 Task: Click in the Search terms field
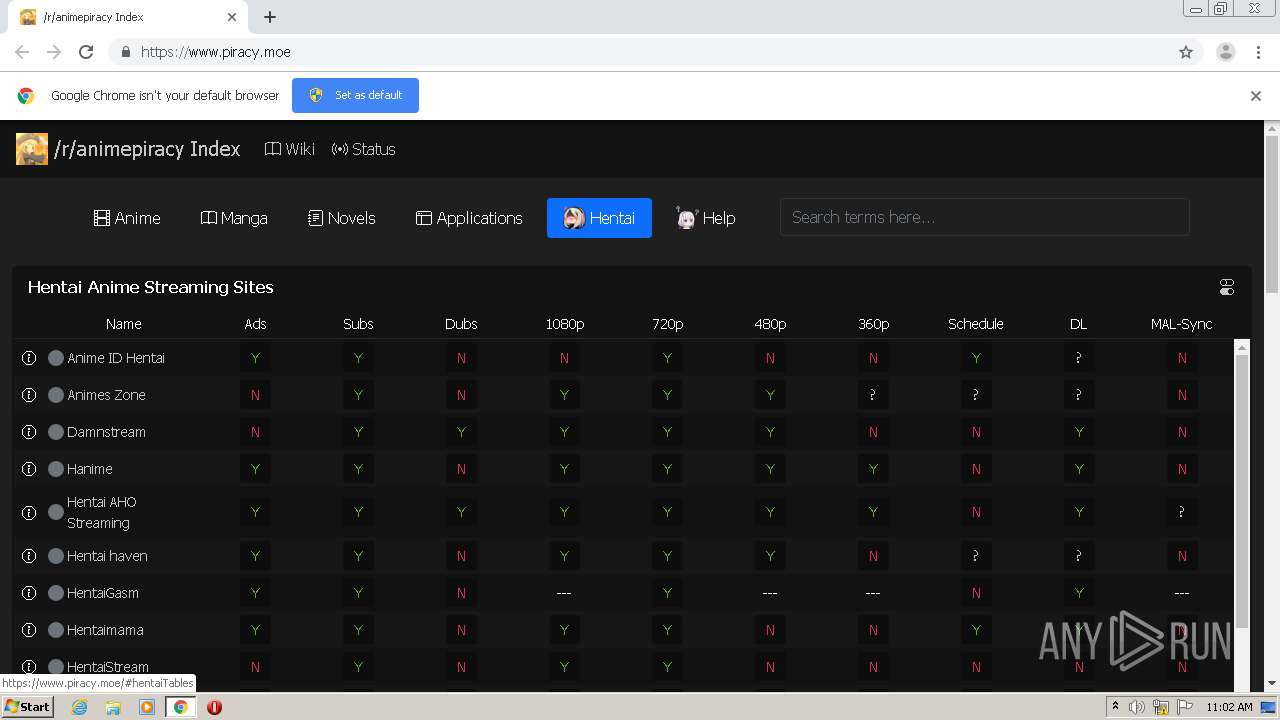point(984,217)
